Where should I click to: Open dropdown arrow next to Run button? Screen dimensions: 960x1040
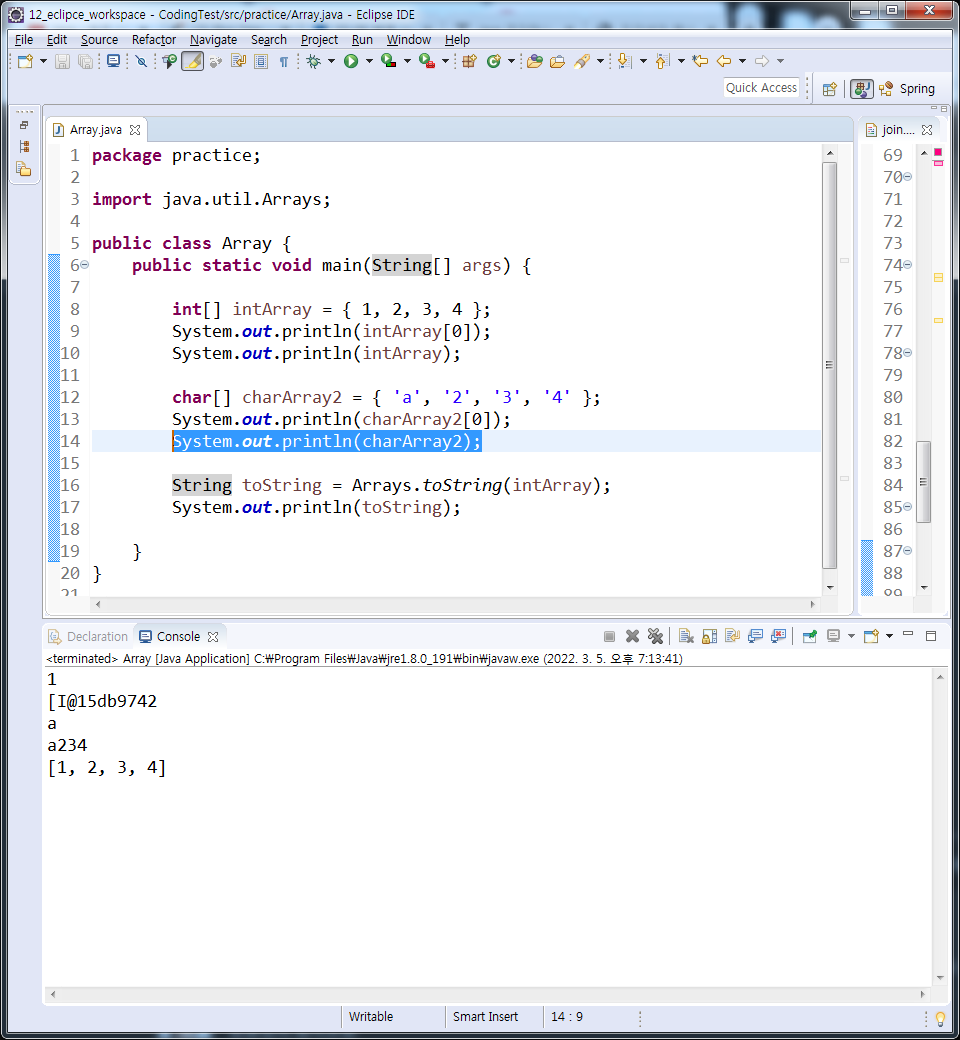(x=369, y=62)
